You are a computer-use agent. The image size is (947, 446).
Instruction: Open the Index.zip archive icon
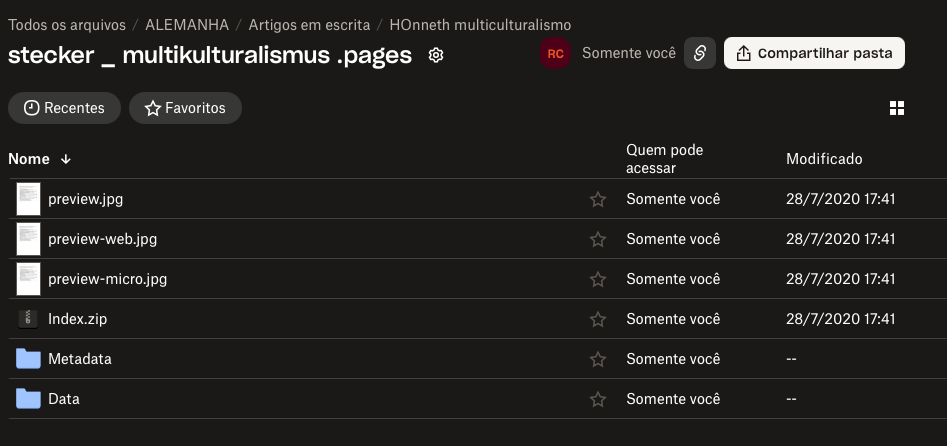click(x=28, y=319)
